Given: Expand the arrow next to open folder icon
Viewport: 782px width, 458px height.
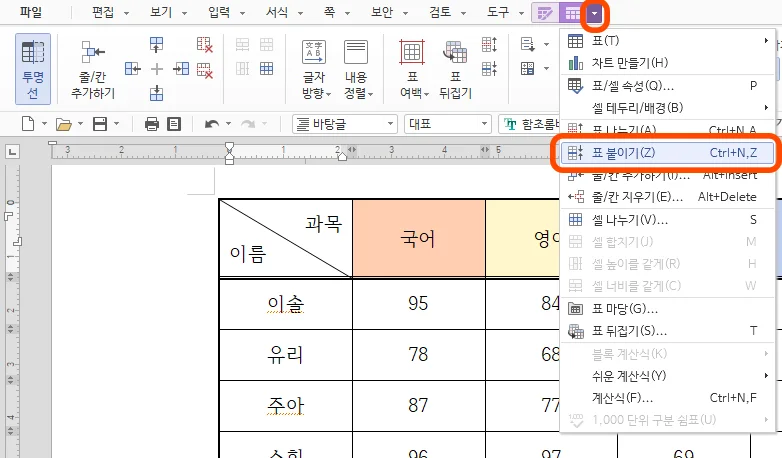Looking at the screenshot, I should tap(80, 123).
